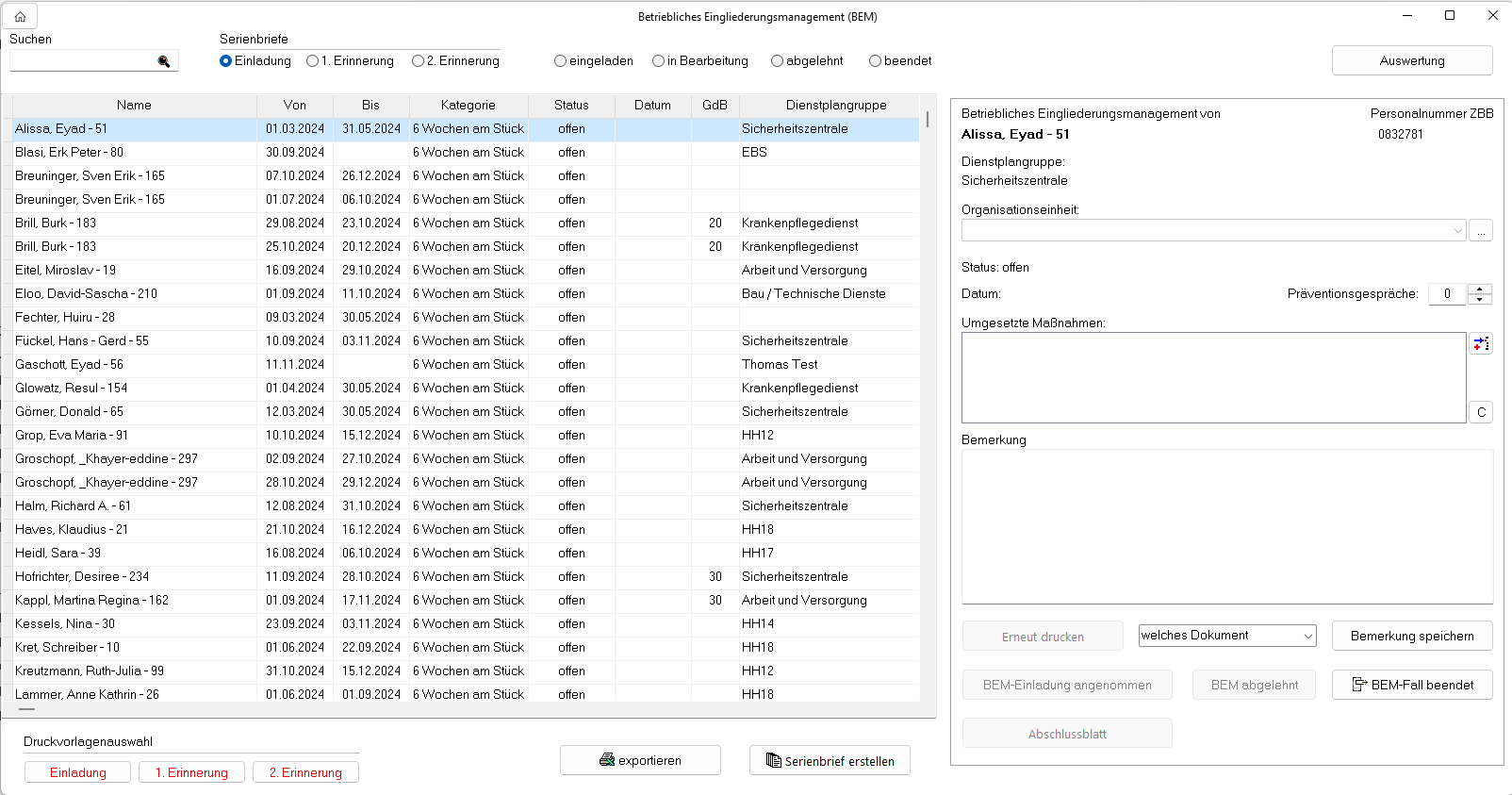Expand the Organisationseinheit dropdown
The width and height of the screenshot is (1512, 795).
[x=1457, y=231]
